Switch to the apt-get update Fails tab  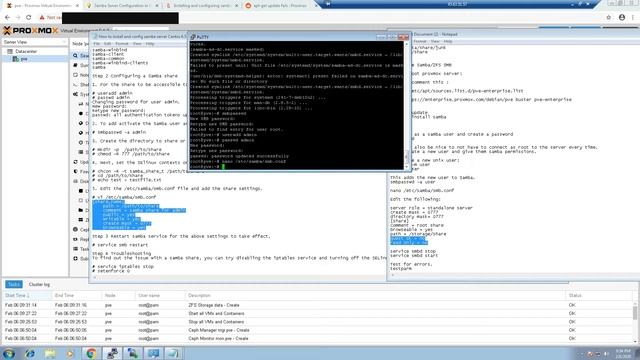click(x=280, y=6)
